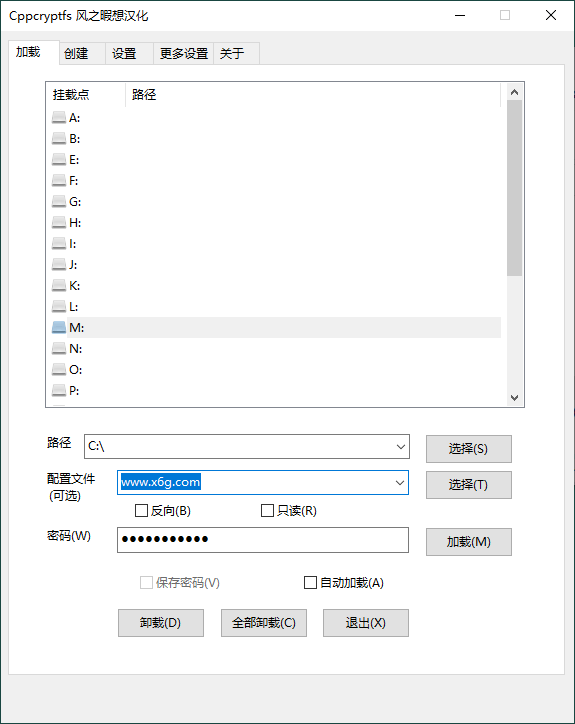Select the L: drive icon
Viewport: 575px width, 724px height.
(59, 307)
